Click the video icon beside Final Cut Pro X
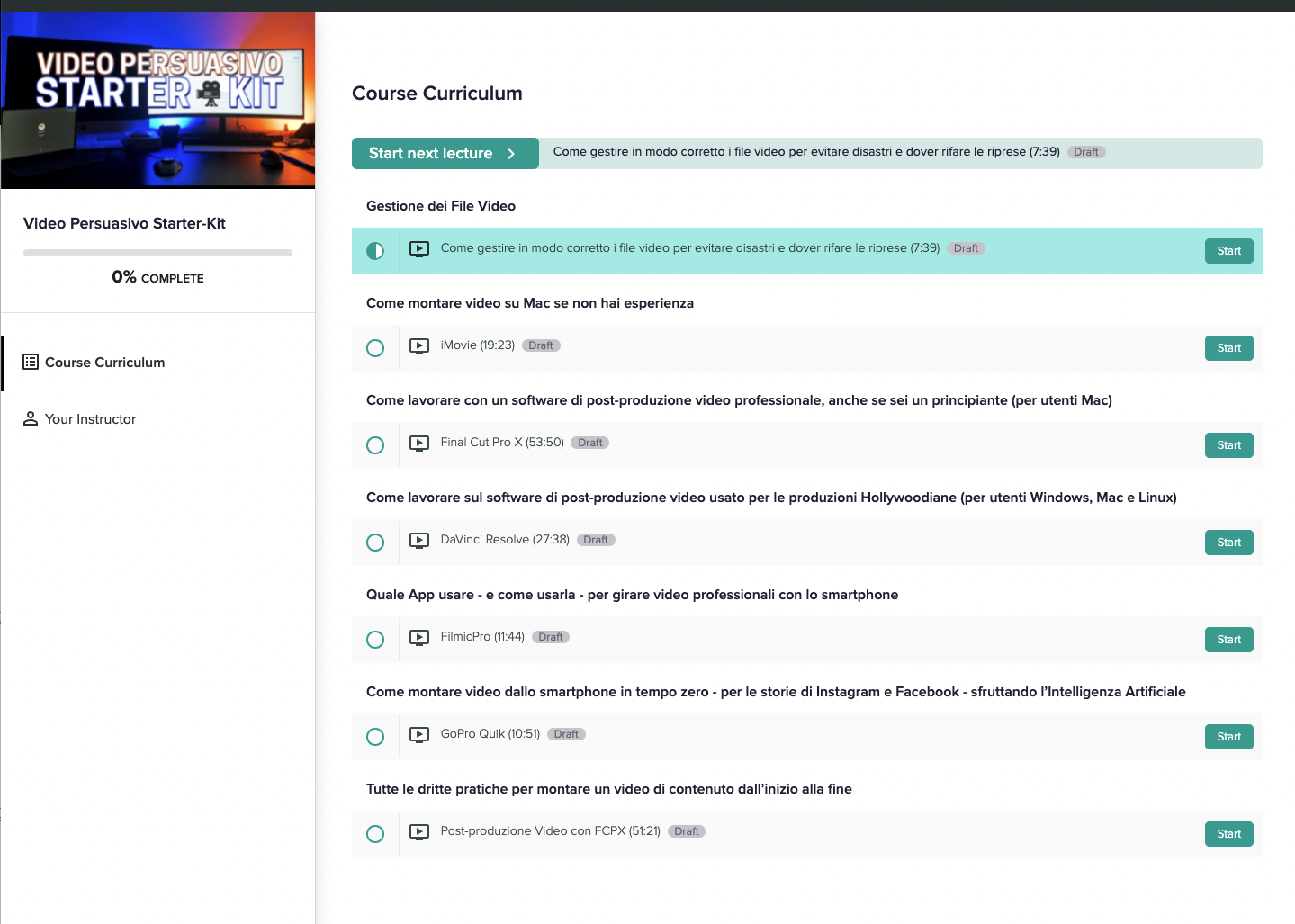 (419, 444)
